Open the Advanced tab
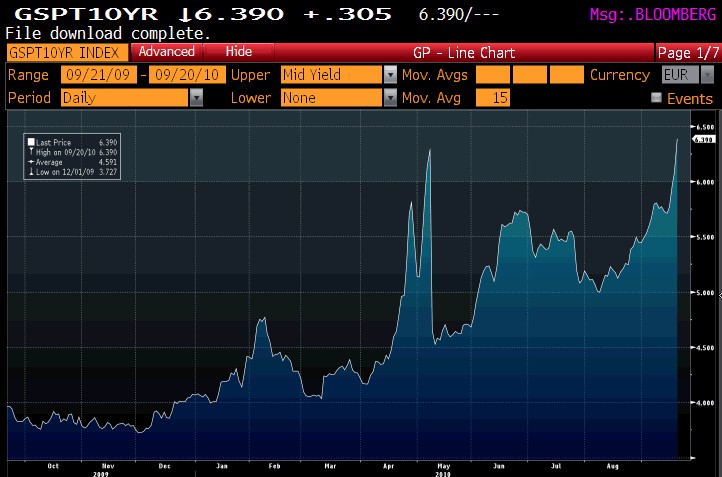722x477 pixels. (x=166, y=52)
